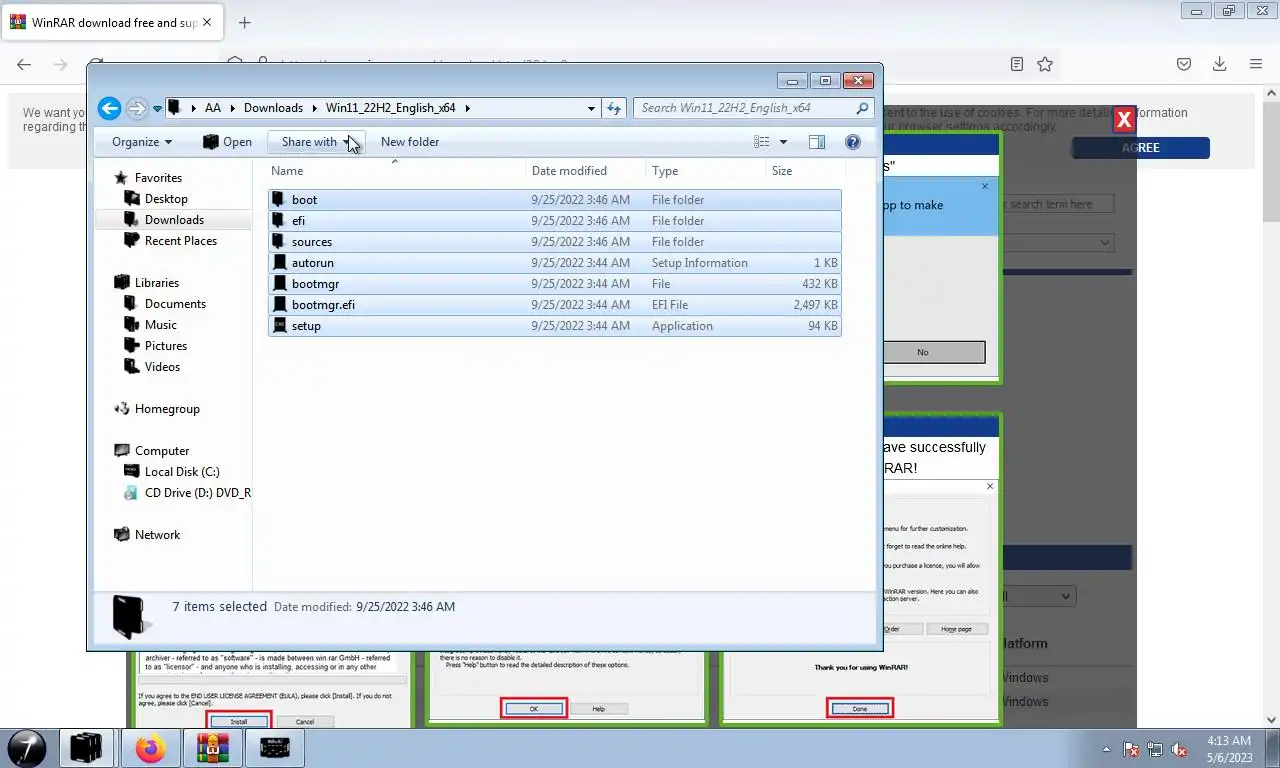This screenshot has height=768, width=1280.
Task: Select the setup application file
Action: (x=555, y=326)
